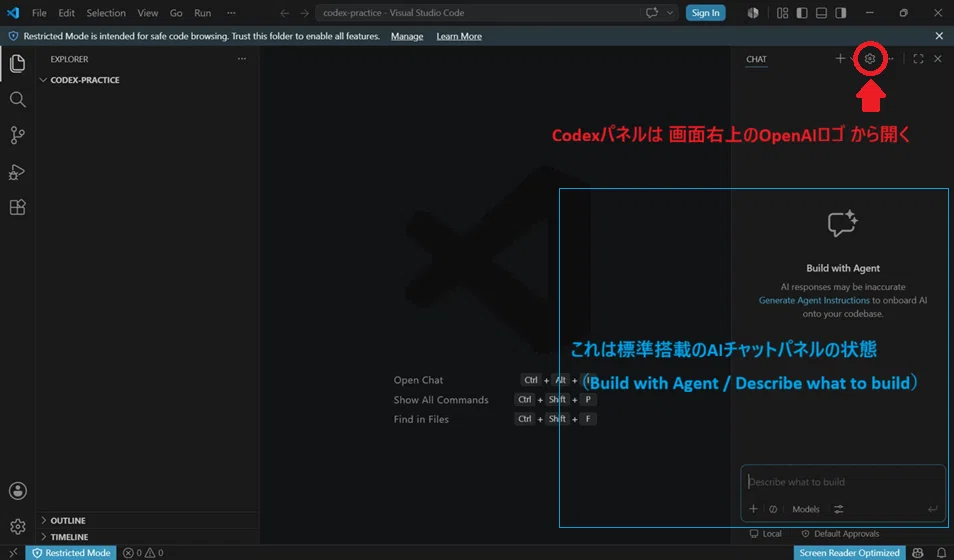Viewport: 954px width, 560px height.
Task: Dismiss the Restricted Mode banner
Action: 939,36
